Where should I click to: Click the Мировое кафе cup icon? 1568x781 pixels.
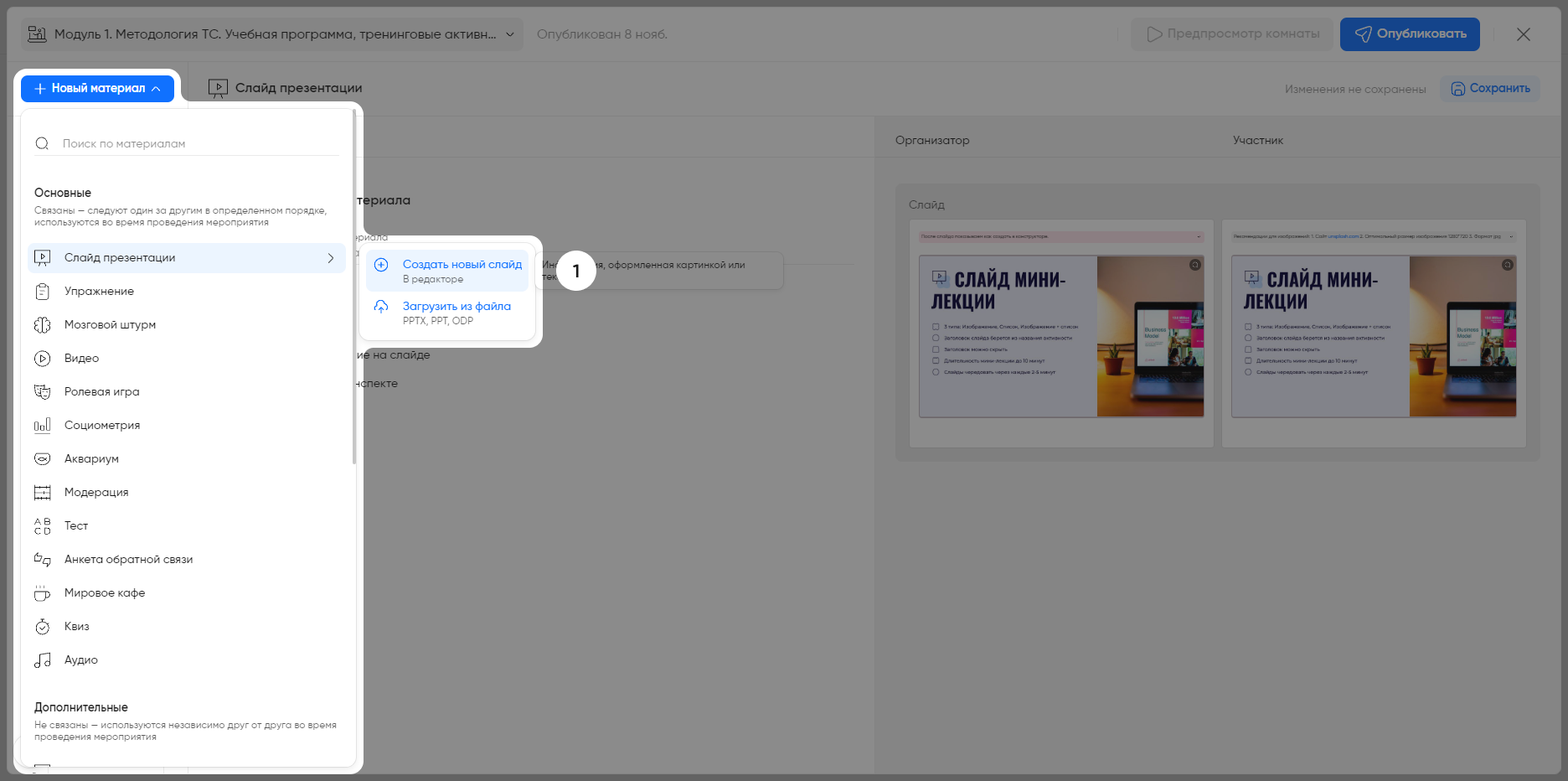click(43, 593)
